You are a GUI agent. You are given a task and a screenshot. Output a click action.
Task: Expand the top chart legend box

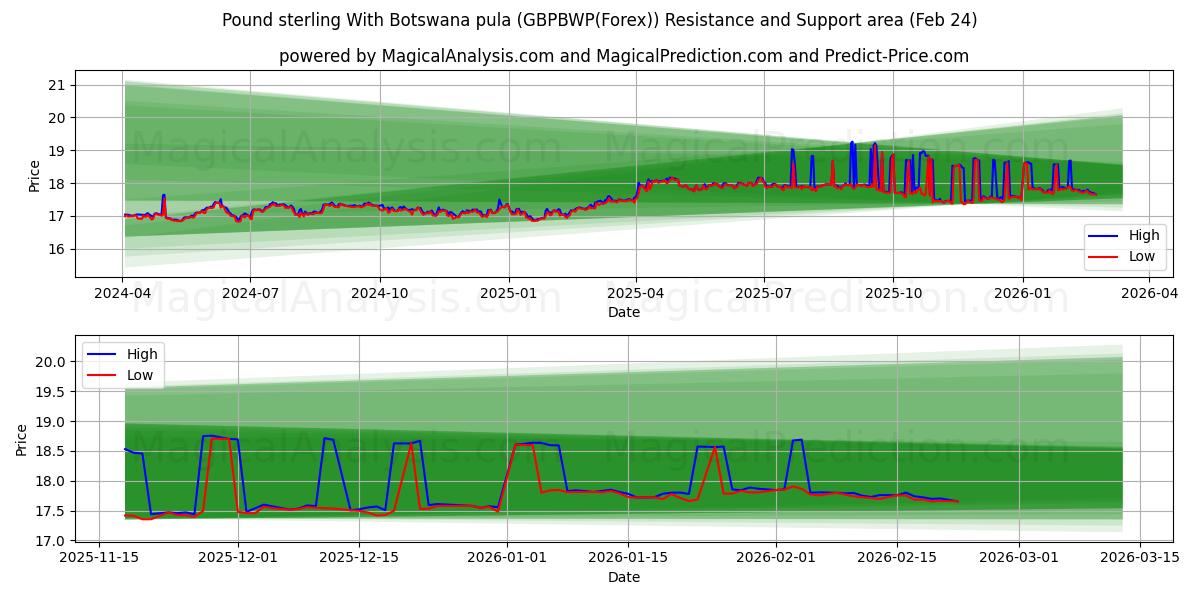1124,245
